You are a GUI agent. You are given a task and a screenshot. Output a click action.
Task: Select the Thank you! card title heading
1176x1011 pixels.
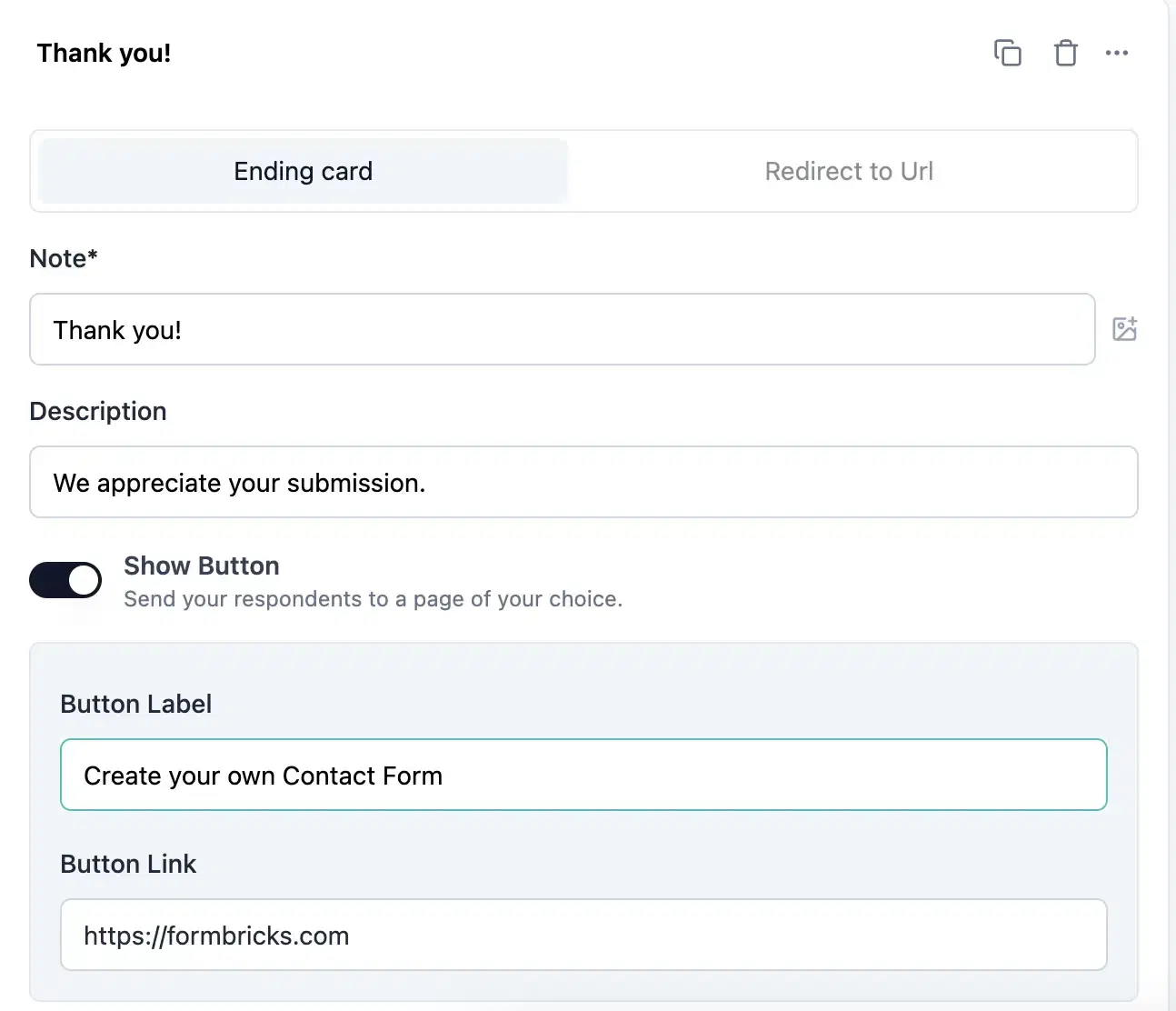point(104,53)
